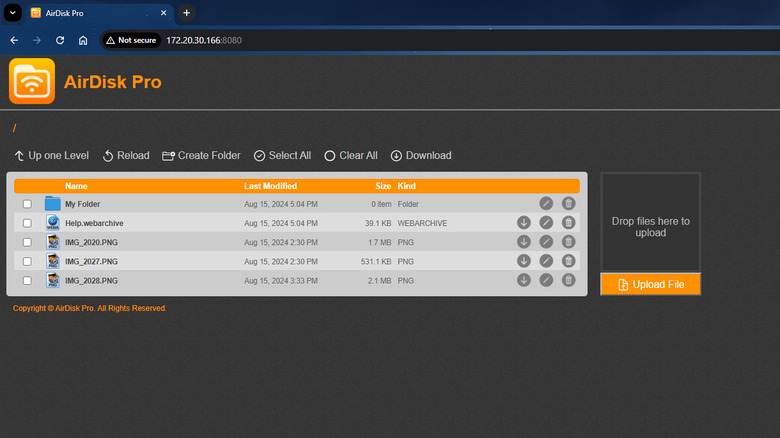Screen dimensions: 780x438
Task: Tick the checkbox for My Folder
Action: coord(27,204)
